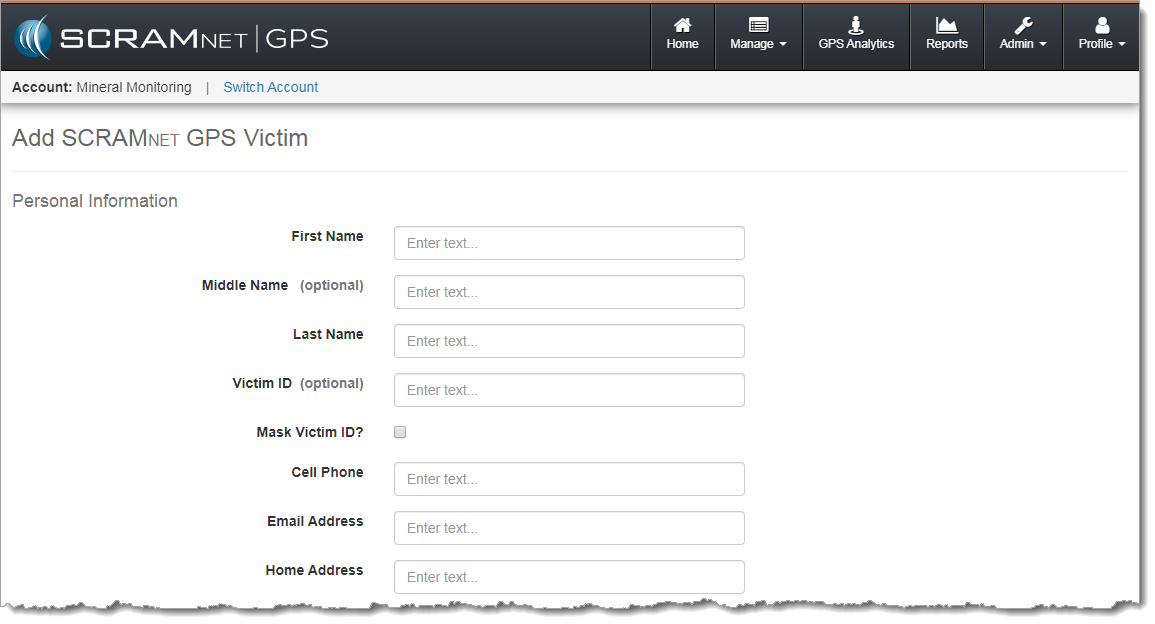Expand the Profile dropdown arrow
This screenshot has width=1155, height=624.
click(x=1122, y=45)
